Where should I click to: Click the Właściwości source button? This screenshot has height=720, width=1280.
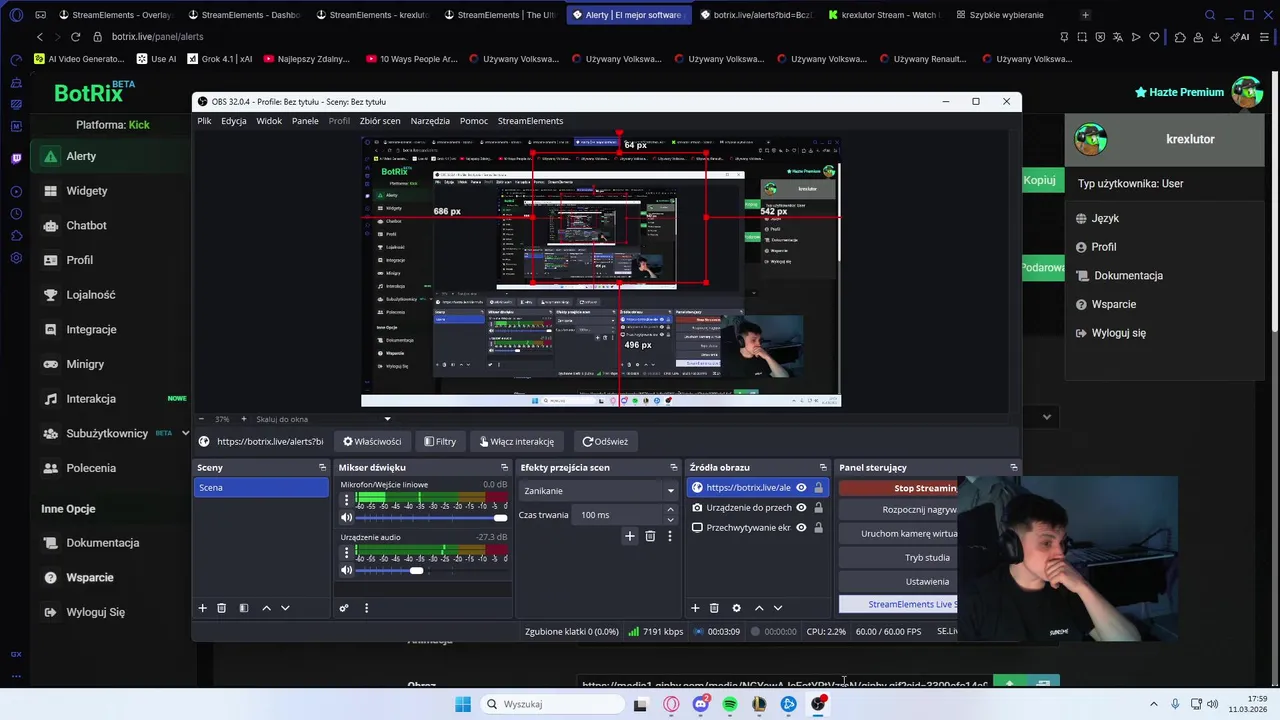pyautogui.click(x=372, y=441)
